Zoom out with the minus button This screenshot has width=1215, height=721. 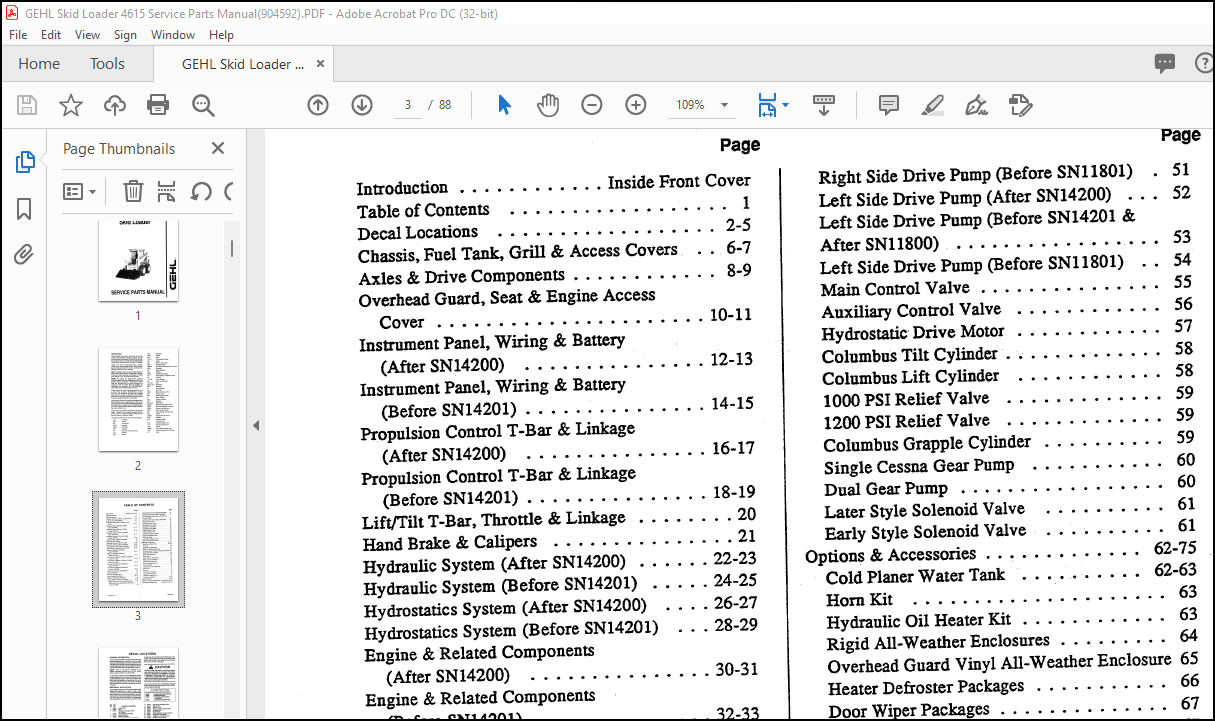pyautogui.click(x=592, y=105)
